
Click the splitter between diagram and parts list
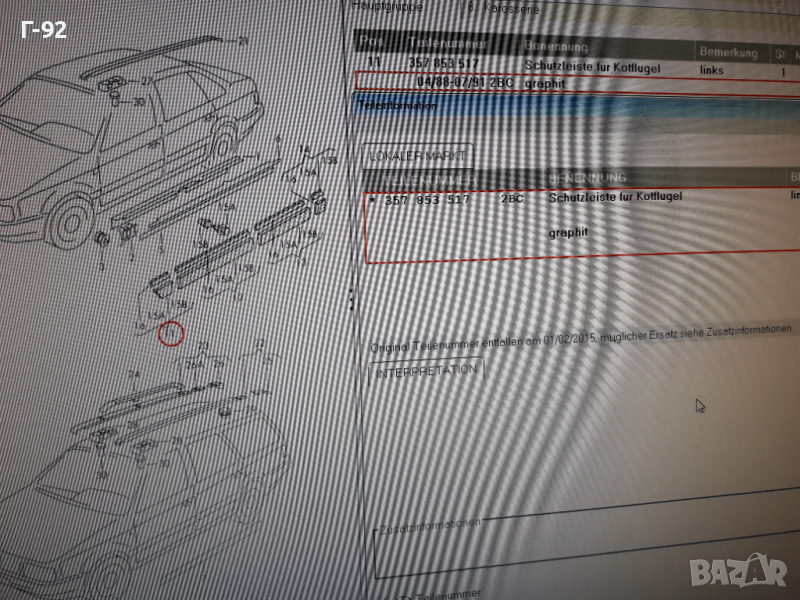point(350,300)
